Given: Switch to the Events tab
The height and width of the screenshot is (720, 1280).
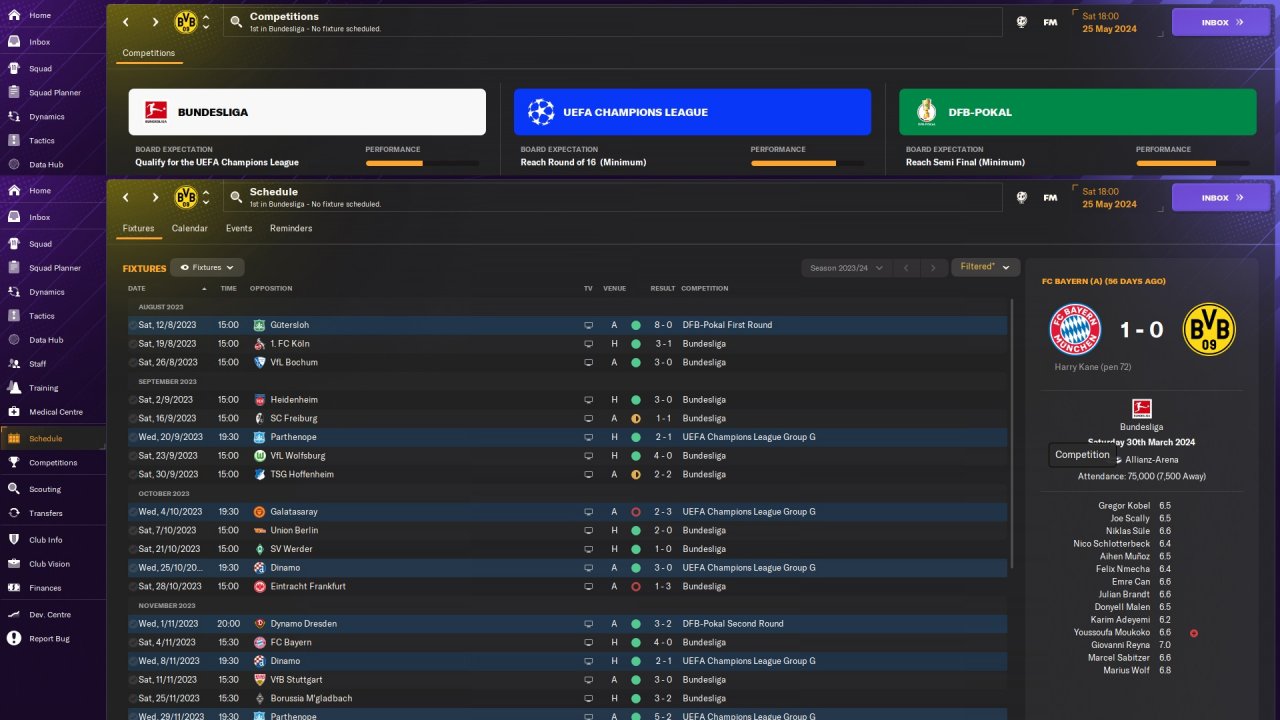Looking at the screenshot, I should point(239,228).
